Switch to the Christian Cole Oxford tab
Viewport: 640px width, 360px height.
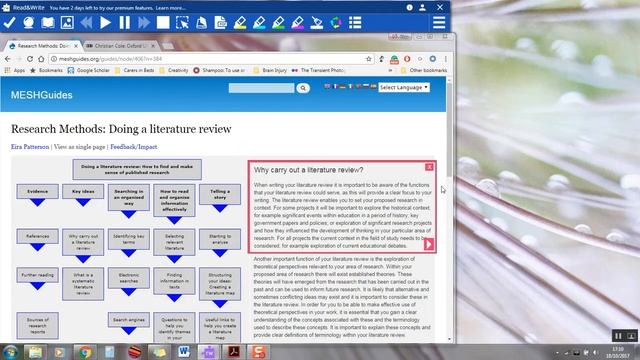click(x=119, y=46)
